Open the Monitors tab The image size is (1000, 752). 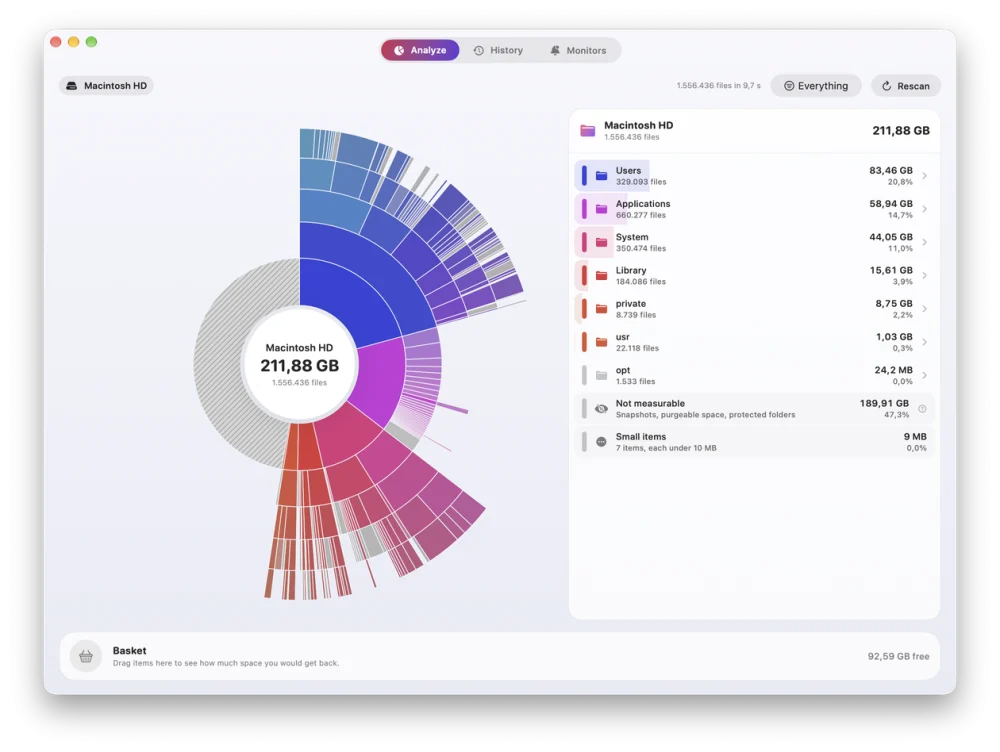(578, 50)
